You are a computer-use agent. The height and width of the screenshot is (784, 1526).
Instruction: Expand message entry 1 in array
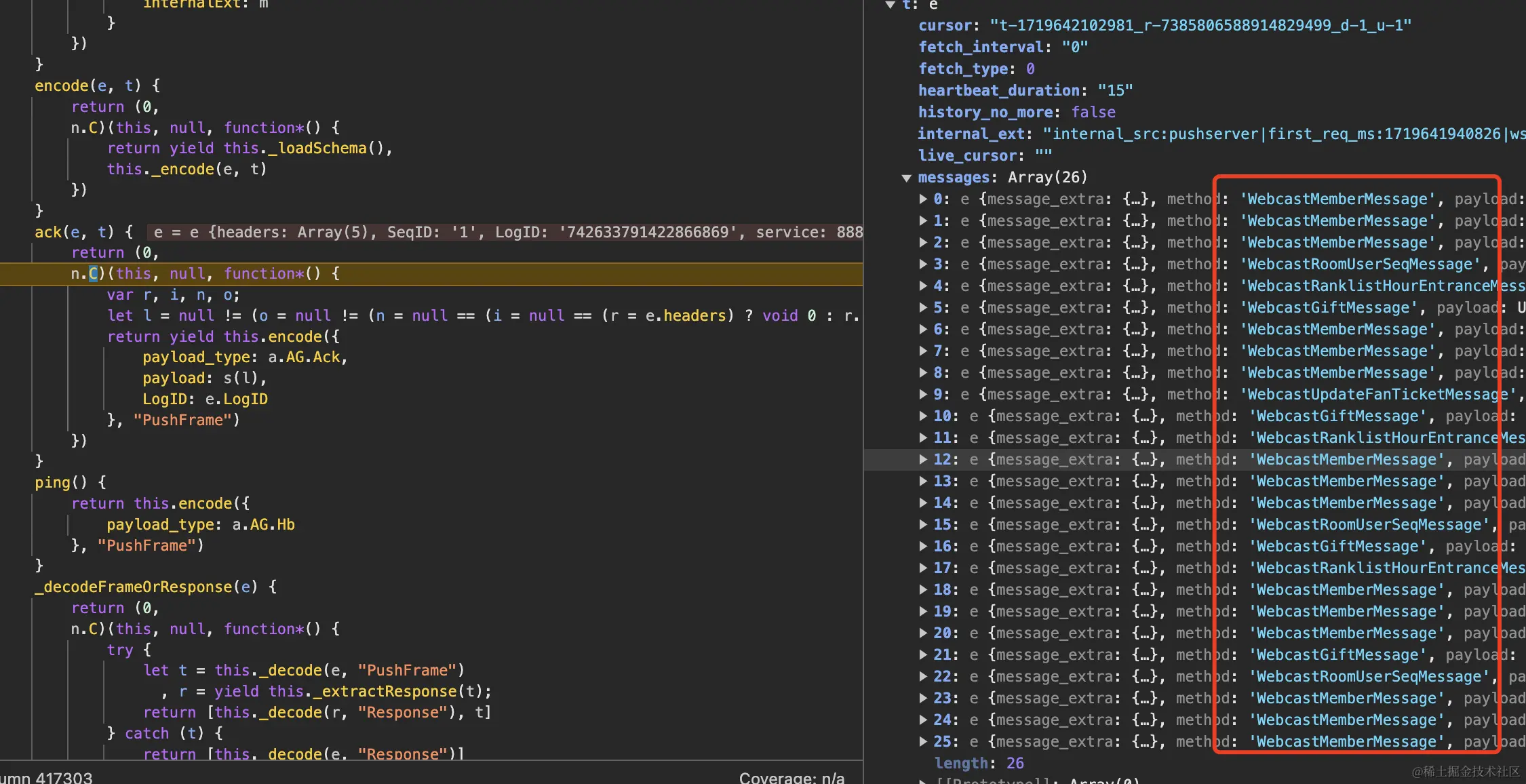point(923,221)
